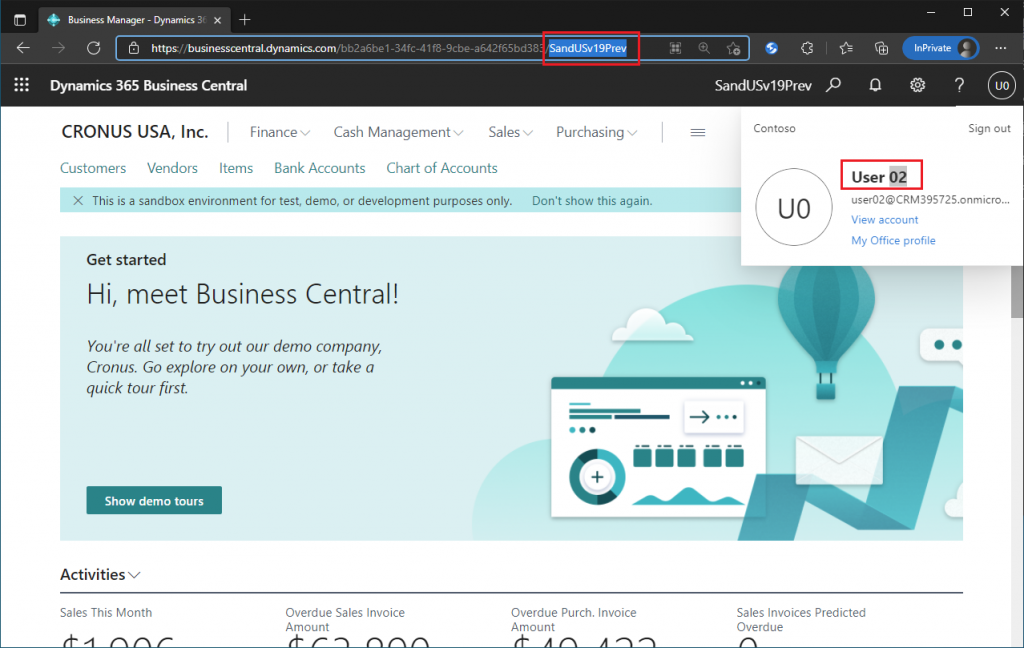Image resolution: width=1024 pixels, height=648 pixels.
Task: Click the apps grid icon in address bar
Action: pyautogui.click(x=675, y=48)
